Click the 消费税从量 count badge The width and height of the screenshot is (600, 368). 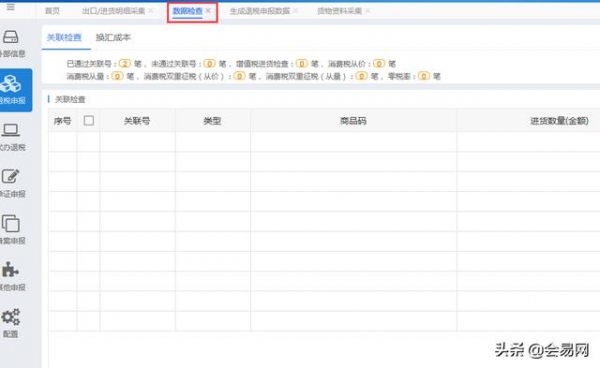(117, 76)
